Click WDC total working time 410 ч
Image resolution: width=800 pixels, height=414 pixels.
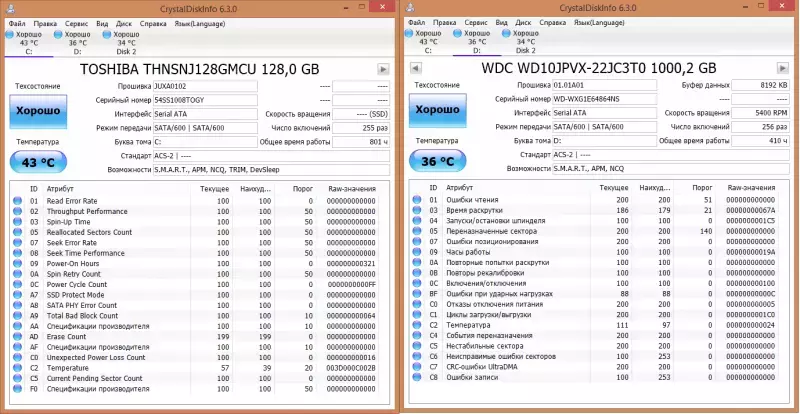[x=760, y=141]
